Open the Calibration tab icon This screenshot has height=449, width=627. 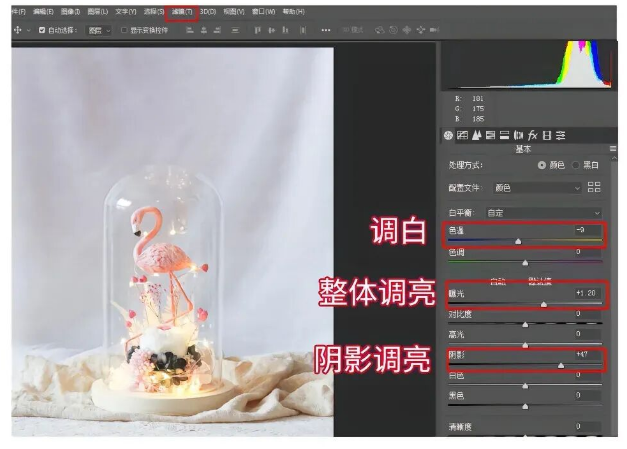click(x=547, y=136)
